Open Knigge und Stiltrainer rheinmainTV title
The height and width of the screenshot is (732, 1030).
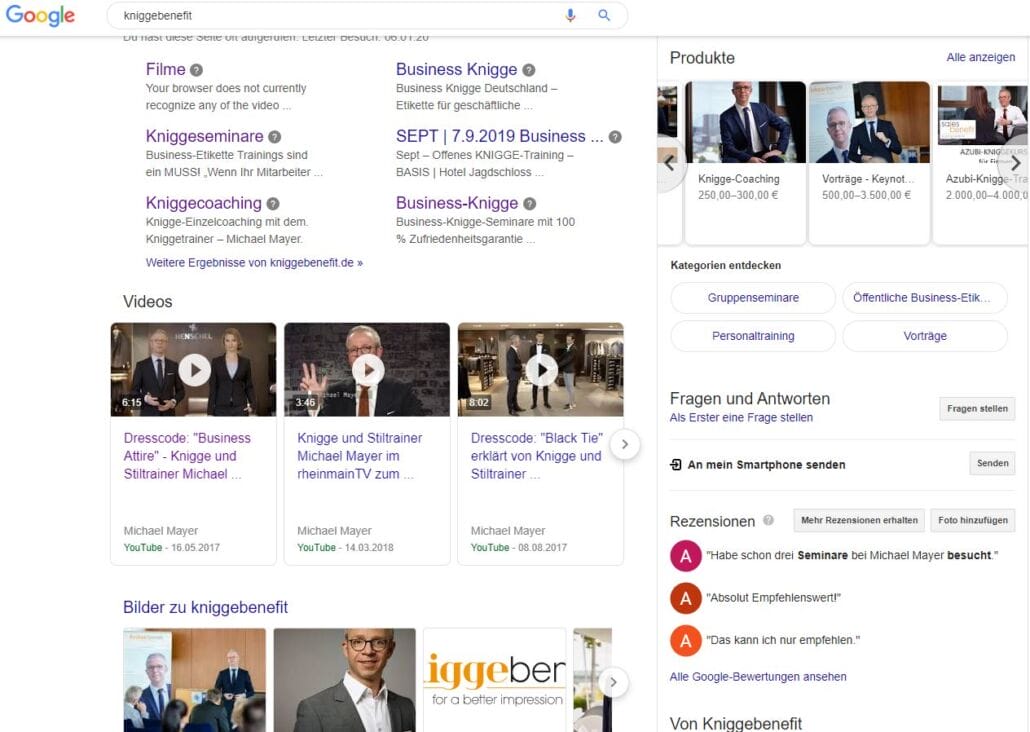tap(359, 456)
